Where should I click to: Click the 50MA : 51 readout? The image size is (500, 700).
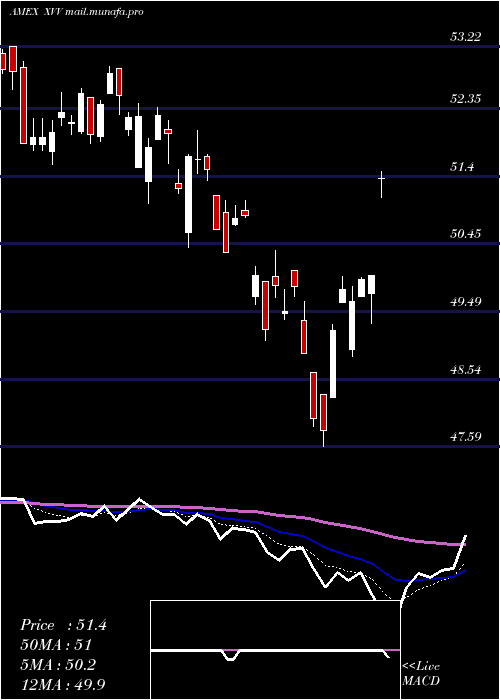(x=56, y=645)
